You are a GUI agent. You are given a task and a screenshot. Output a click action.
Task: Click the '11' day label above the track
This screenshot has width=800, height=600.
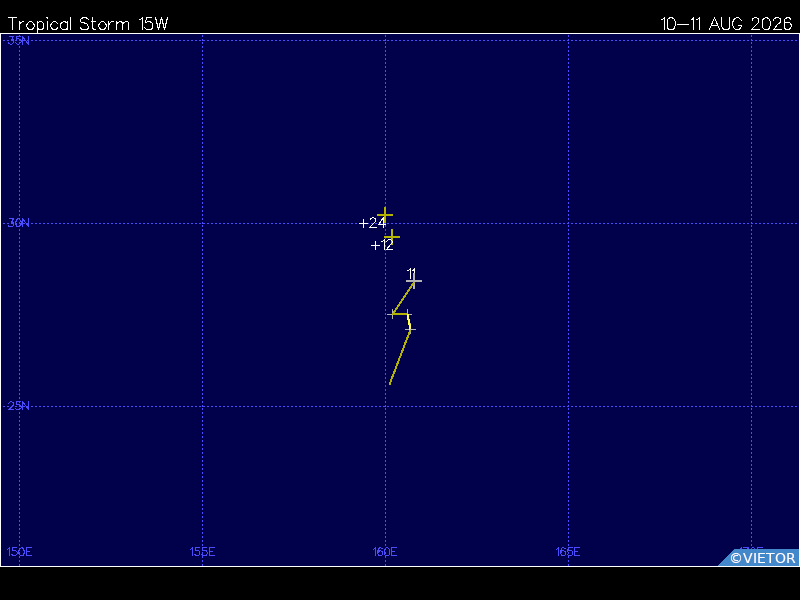pyautogui.click(x=412, y=273)
